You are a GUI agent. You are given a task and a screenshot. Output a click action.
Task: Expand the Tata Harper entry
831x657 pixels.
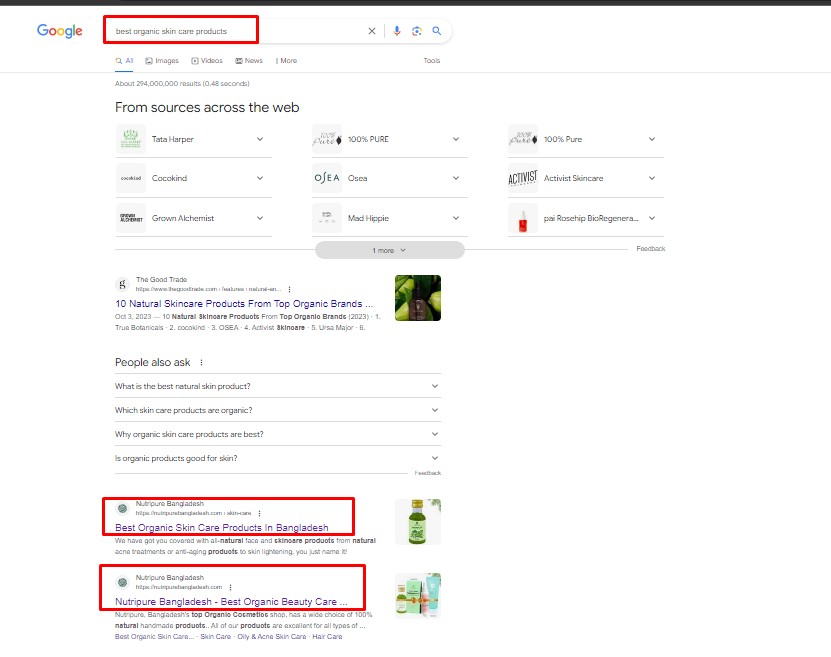(260, 139)
